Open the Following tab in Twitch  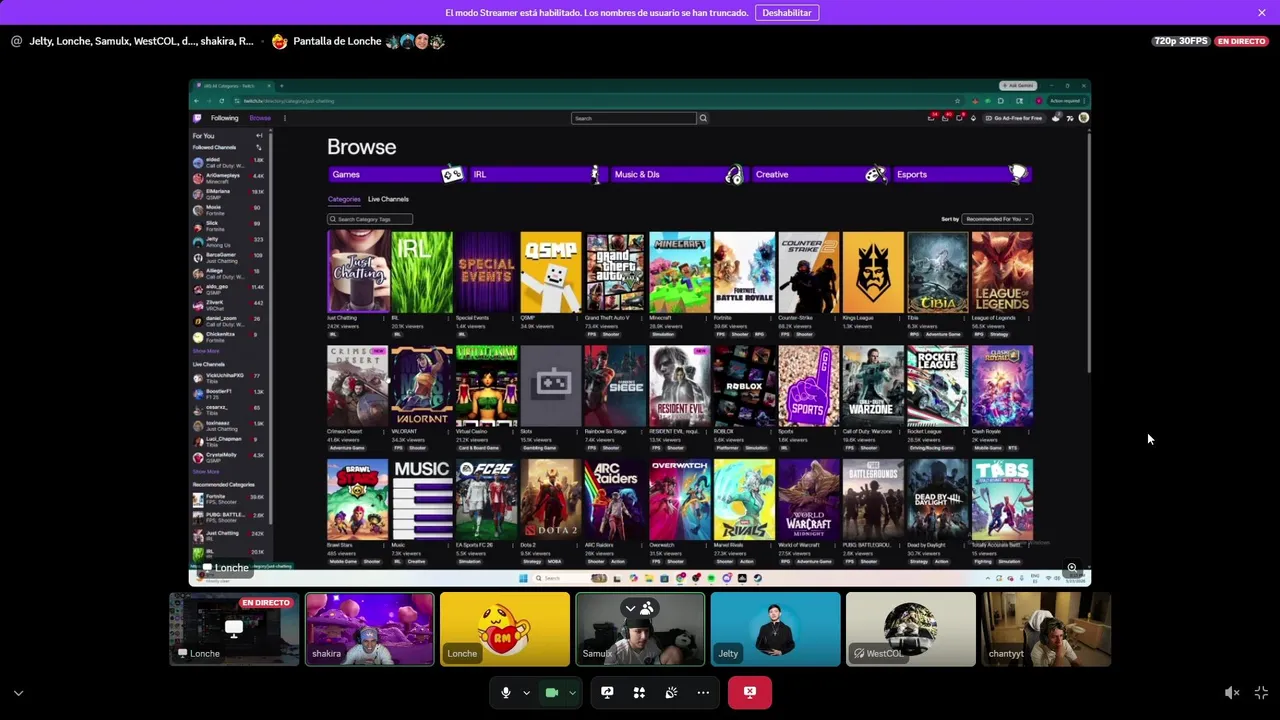[x=224, y=118]
